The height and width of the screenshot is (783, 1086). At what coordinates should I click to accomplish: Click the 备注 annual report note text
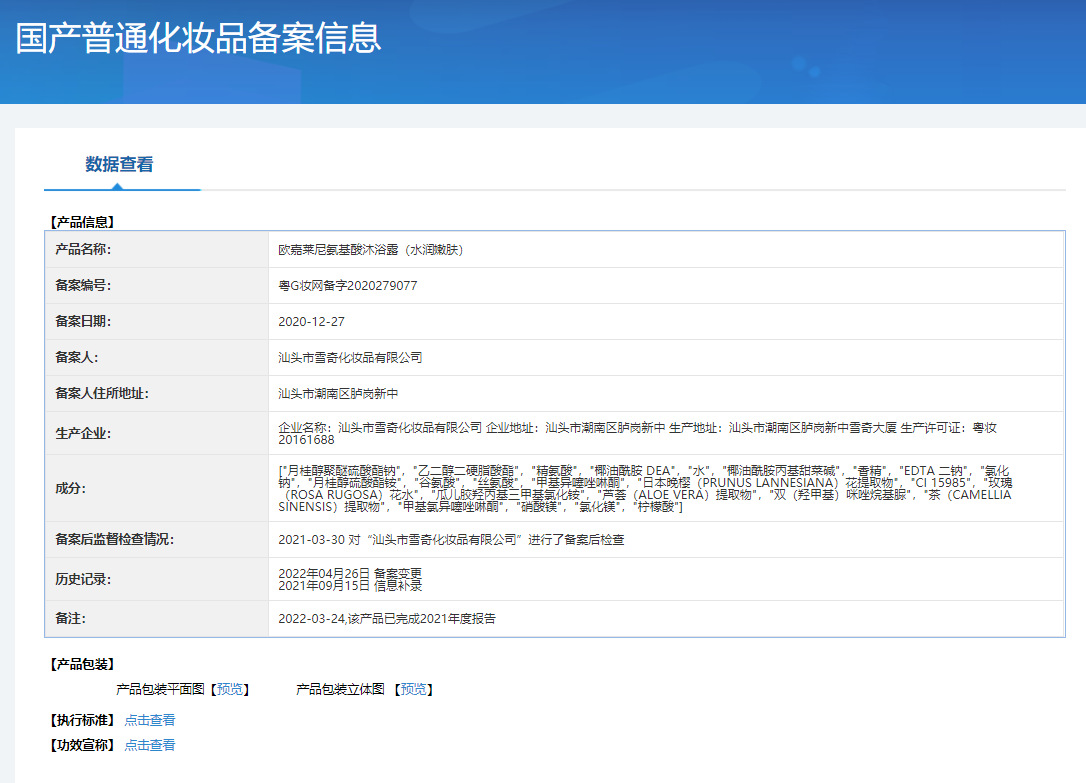click(x=386, y=618)
